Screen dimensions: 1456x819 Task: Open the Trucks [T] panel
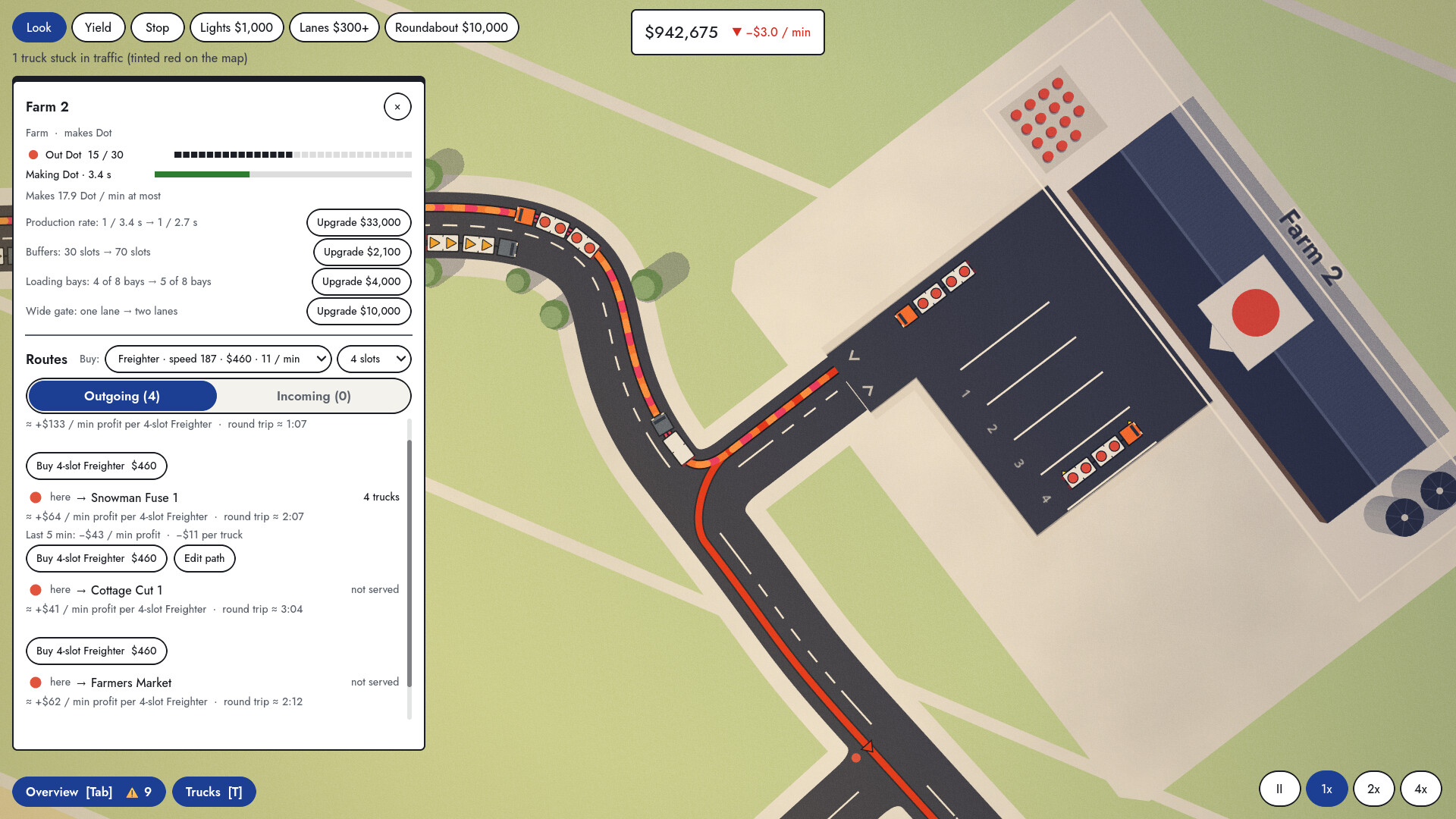214,792
